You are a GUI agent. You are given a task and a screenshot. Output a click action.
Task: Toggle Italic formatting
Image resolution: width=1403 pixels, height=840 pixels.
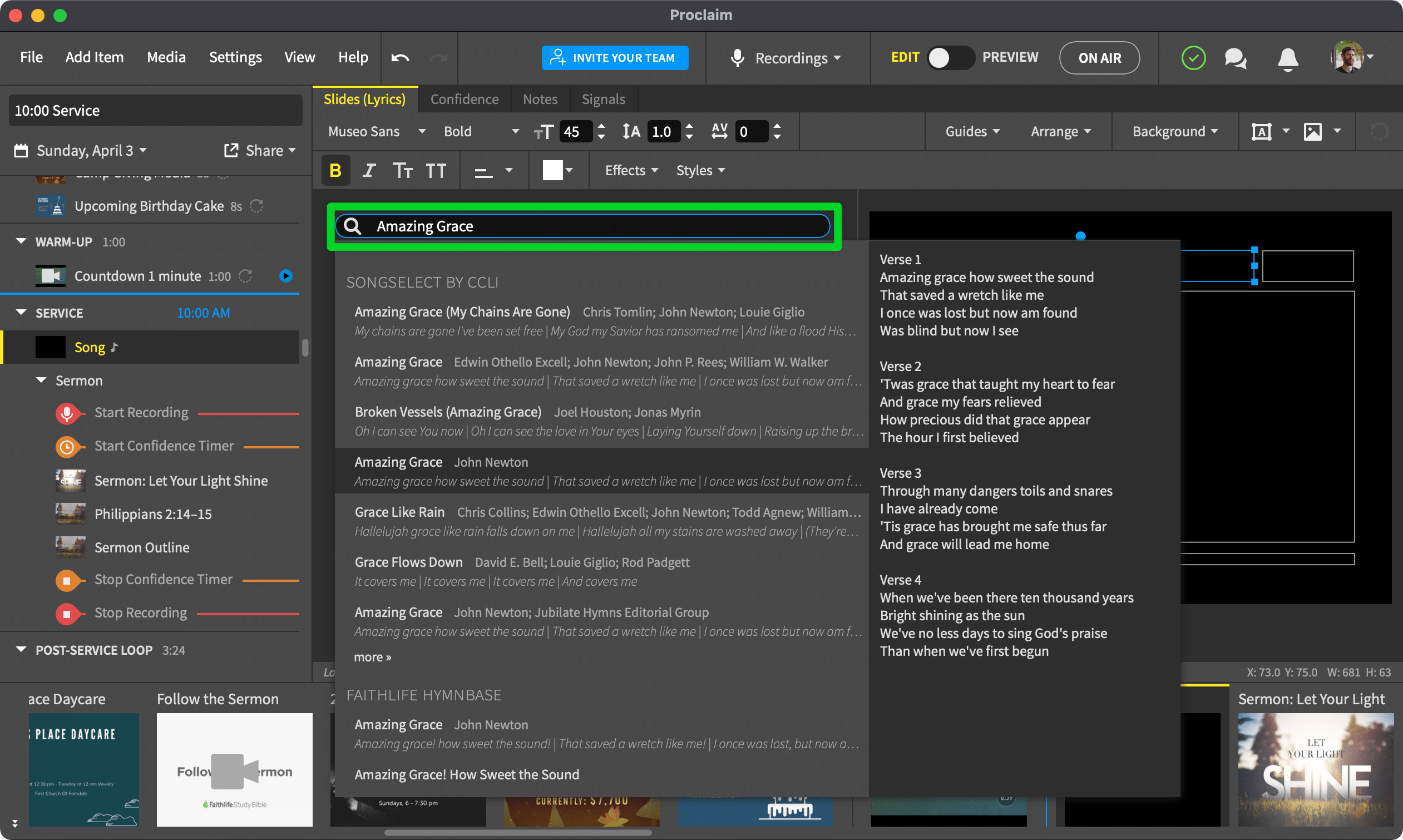369,170
